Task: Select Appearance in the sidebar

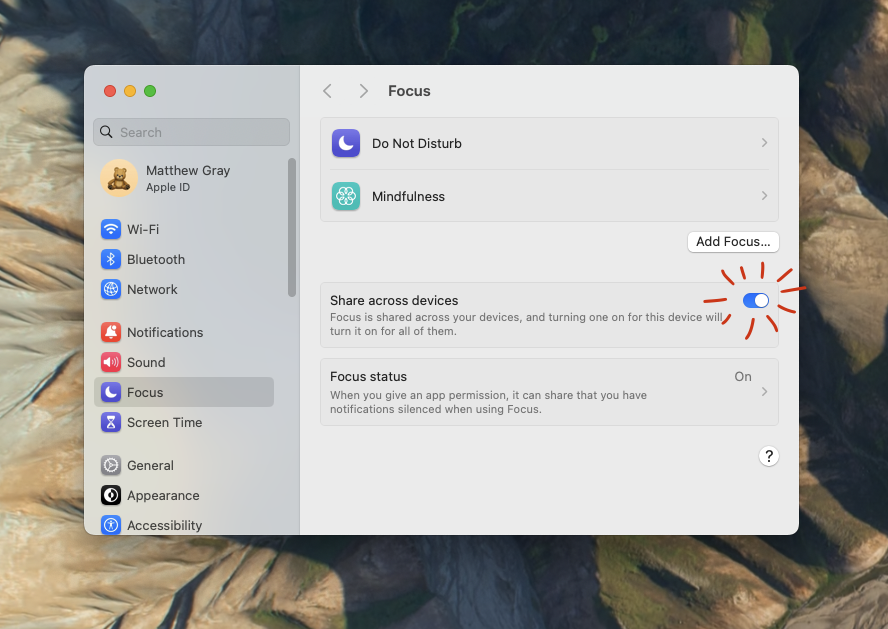Action: [x=162, y=495]
